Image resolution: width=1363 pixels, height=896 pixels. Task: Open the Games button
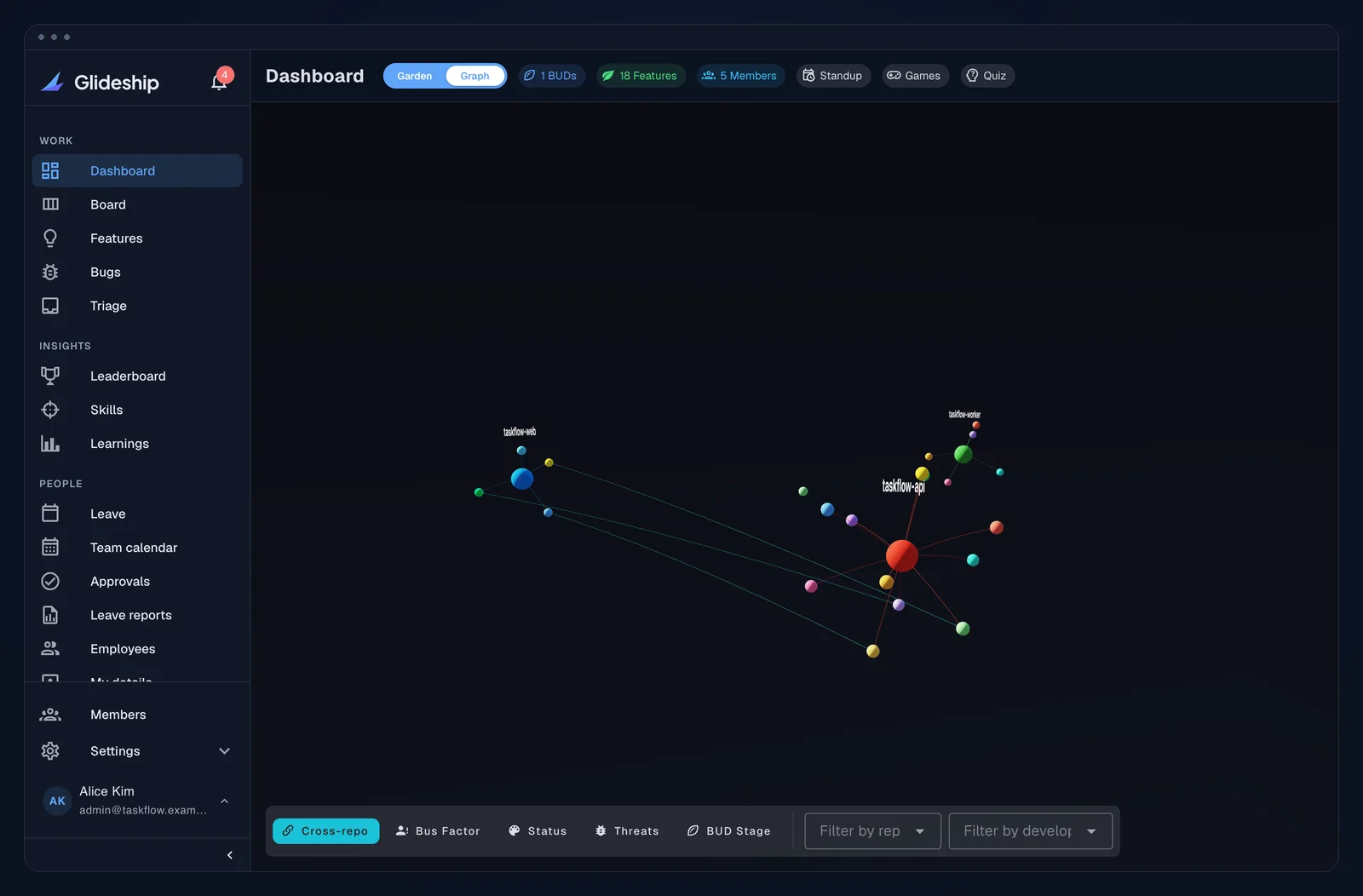pyautogui.click(x=915, y=76)
